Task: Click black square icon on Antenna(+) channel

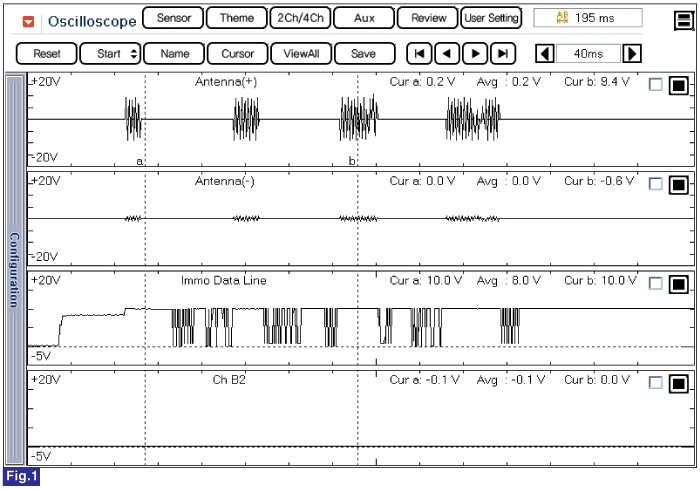Action: click(x=678, y=87)
